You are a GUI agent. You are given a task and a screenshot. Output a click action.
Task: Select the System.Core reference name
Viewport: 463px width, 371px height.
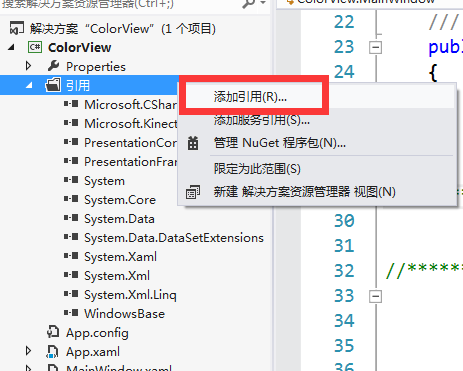[120, 200]
